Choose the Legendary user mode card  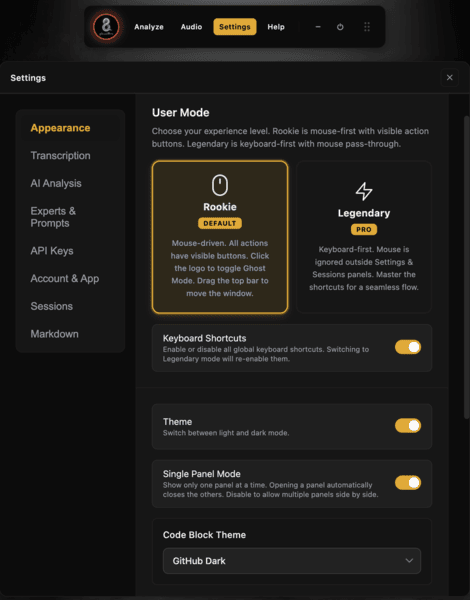pyautogui.click(x=364, y=237)
